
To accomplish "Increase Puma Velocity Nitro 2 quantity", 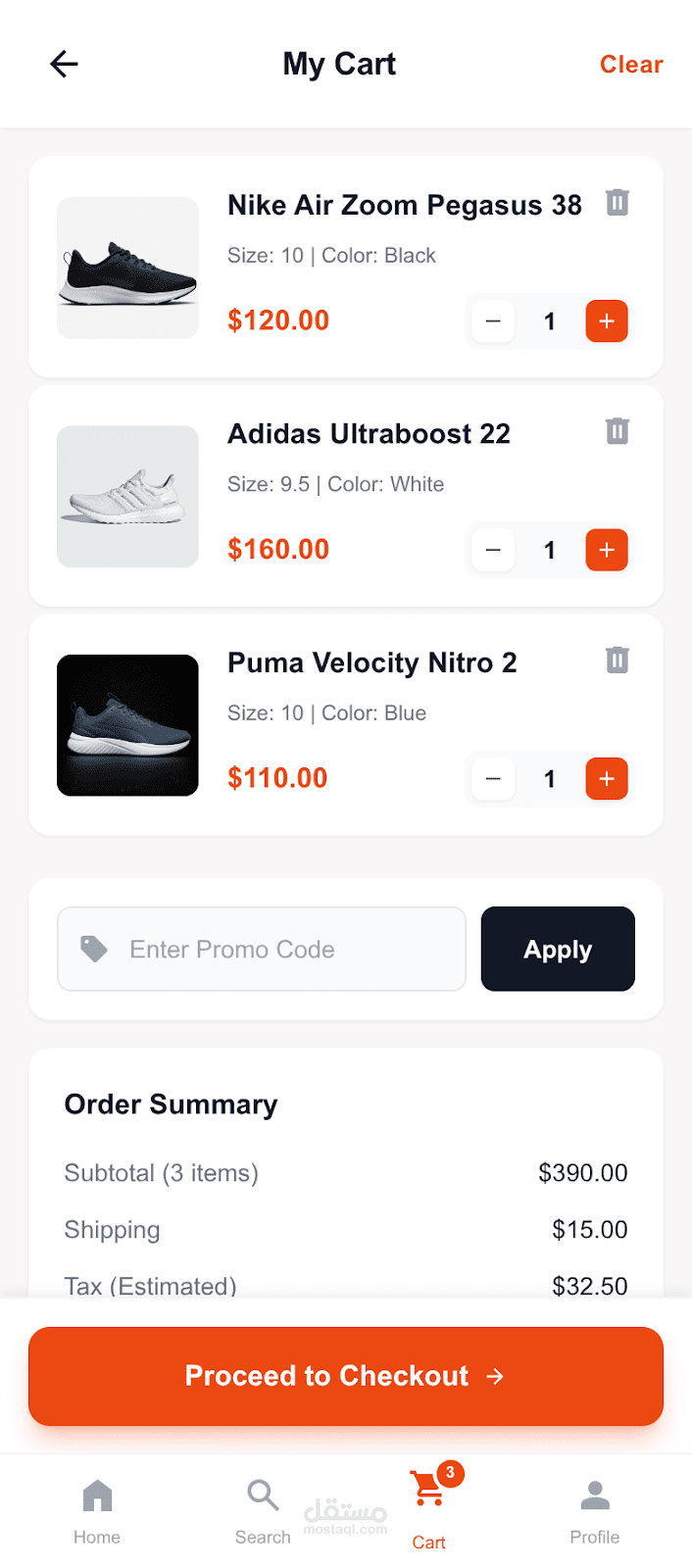I will coord(607,779).
